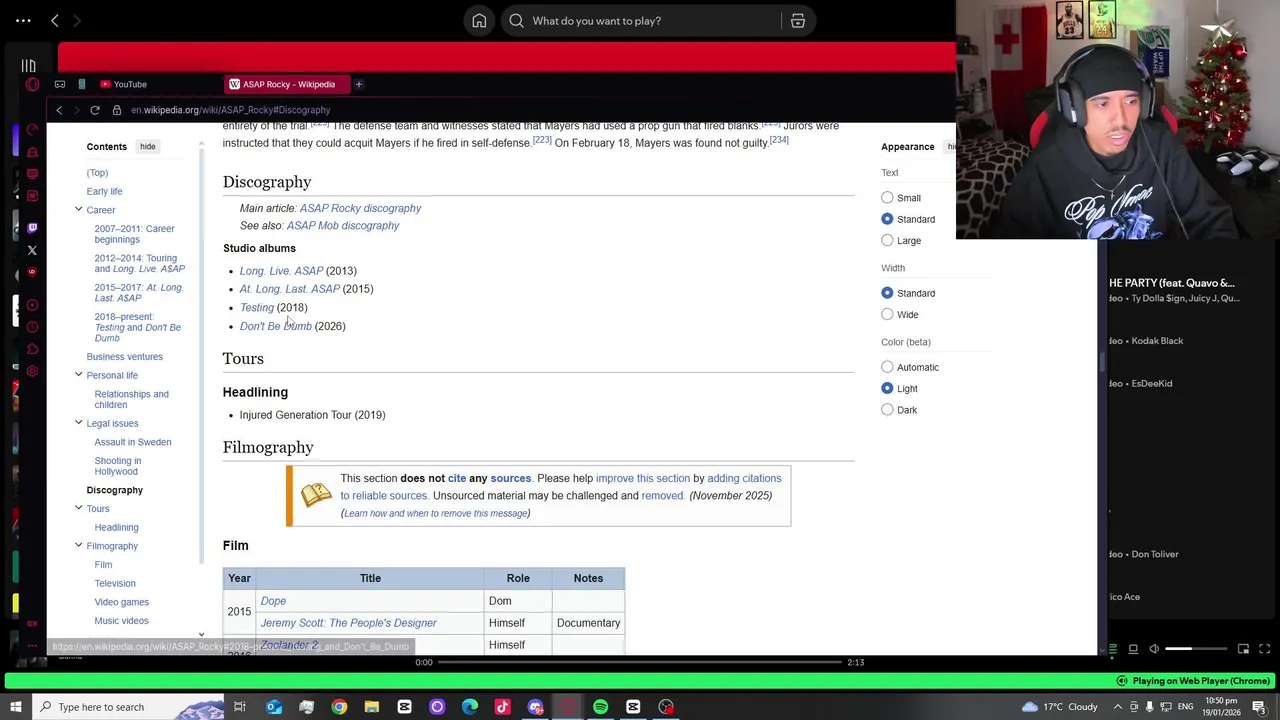Open Spotify full screen player icon
This screenshot has width=1280, height=720.
pos(1265,649)
